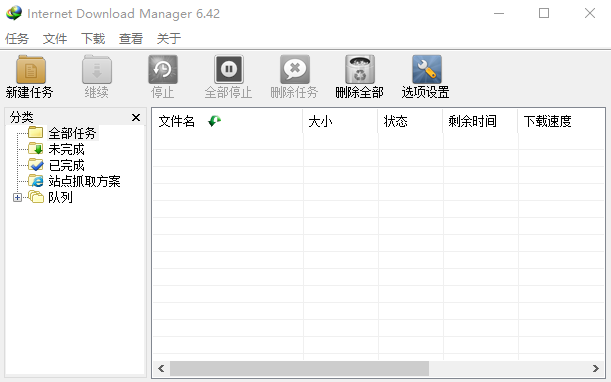Viewport: 611px width, 382px height.
Task: Click the 未完成 folder icon with green arrow
Action: (35, 149)
